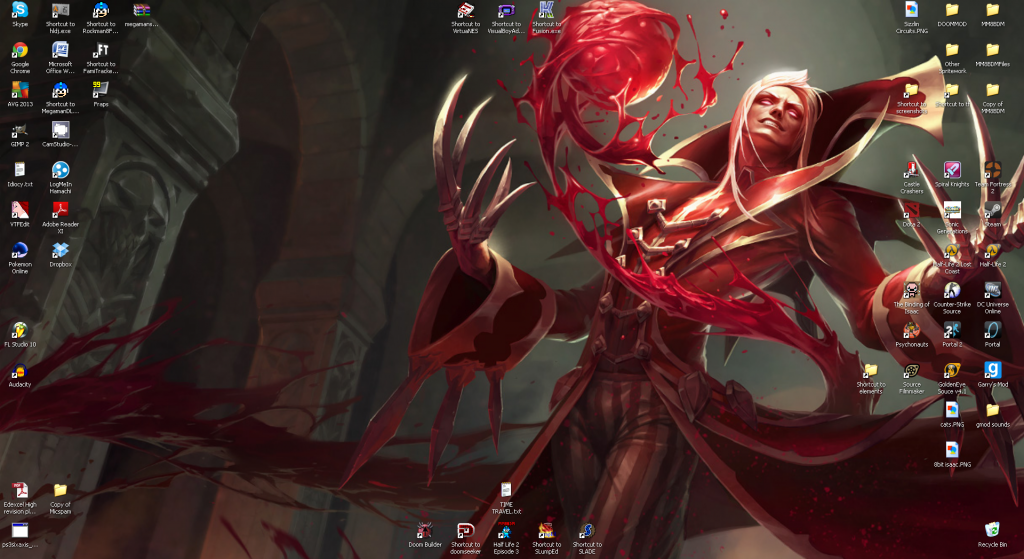The height and width of the screenshot is (559, 1024).
Task: Select the Dropbox shortcut icon
Action: click(x=60, y=250)
